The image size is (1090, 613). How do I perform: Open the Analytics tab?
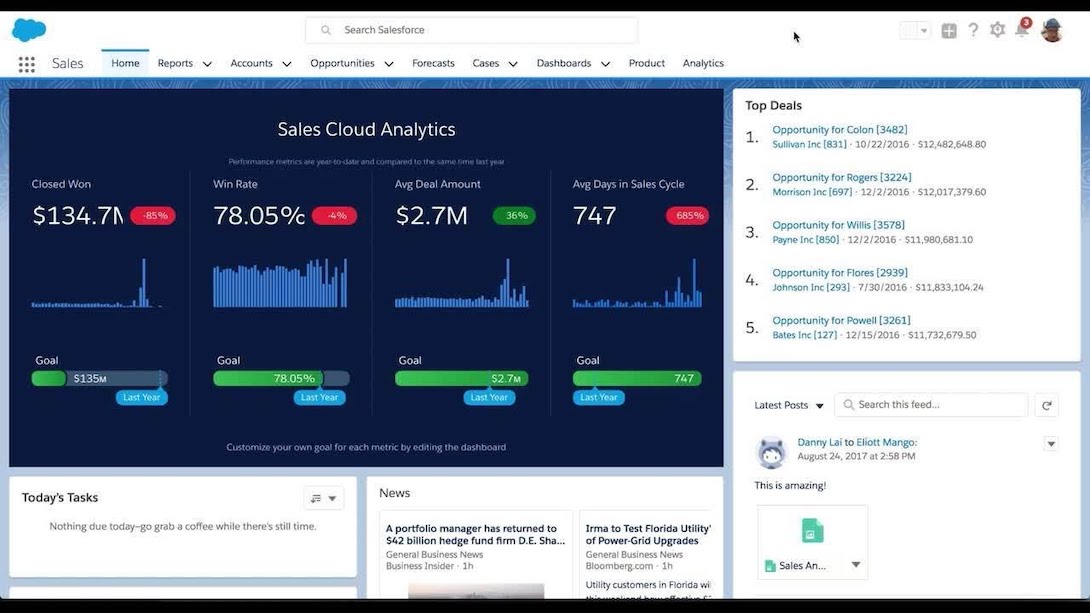703,63
